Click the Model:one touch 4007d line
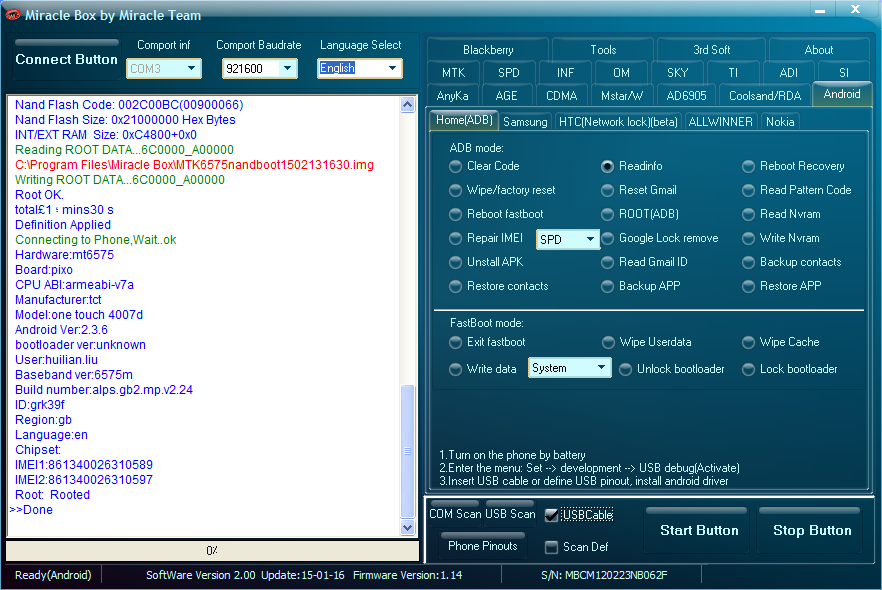This screenshot has width=882, height=590. point(79,315)
